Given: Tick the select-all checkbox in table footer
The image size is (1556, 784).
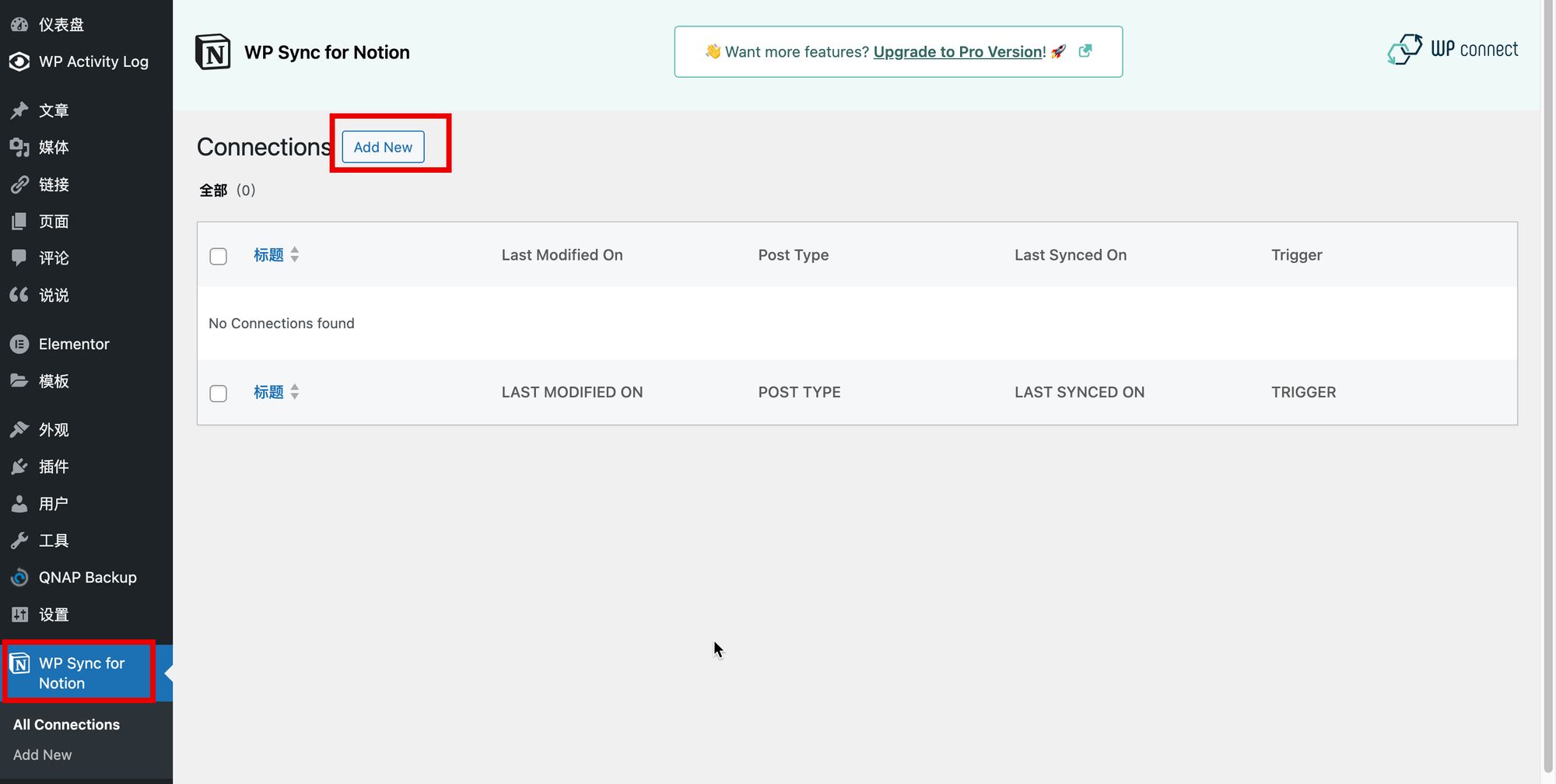Looking at the screenshot, I should pyautogui.click(x=219, y=393).
